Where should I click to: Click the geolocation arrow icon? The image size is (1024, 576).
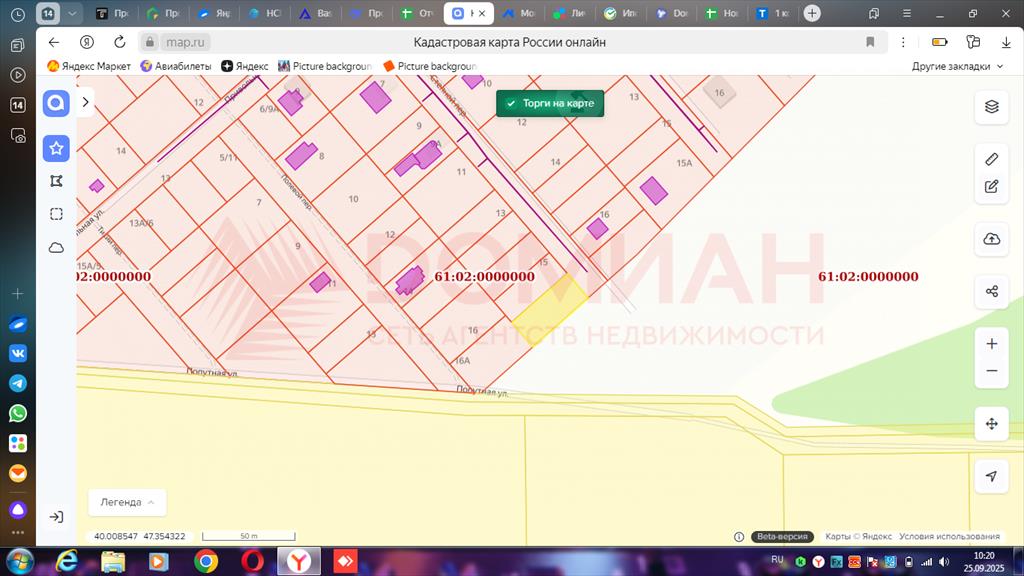[991, 476]
